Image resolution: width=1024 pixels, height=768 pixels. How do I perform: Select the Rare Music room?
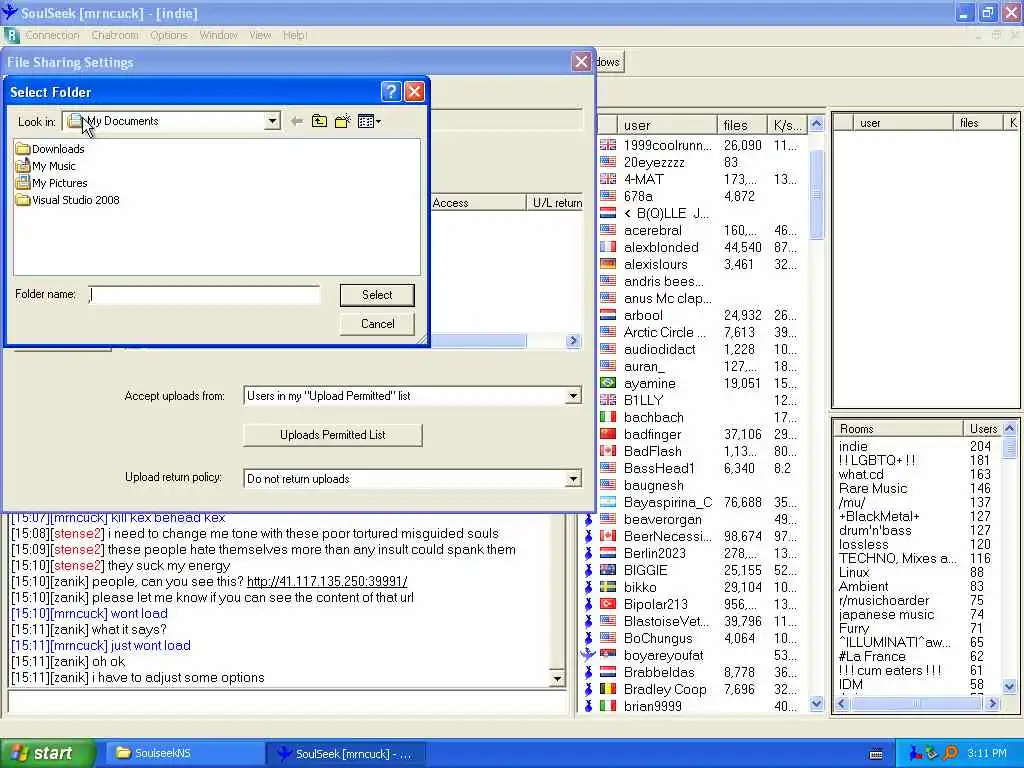click(872, 488)
